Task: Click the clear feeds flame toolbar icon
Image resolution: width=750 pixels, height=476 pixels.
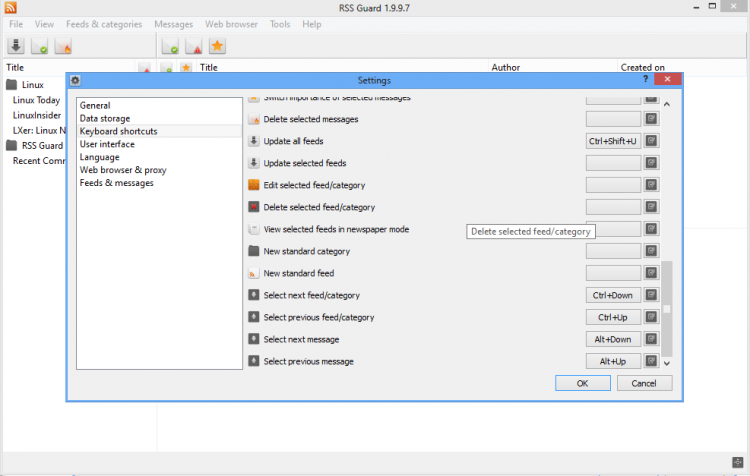Action: (63, 46)
